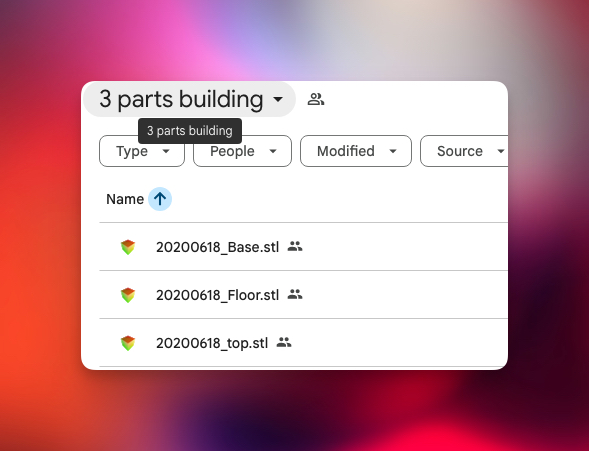This screenshot has height=451, width=589.
Task: Expand the Type filter
Action: [142, 151]
